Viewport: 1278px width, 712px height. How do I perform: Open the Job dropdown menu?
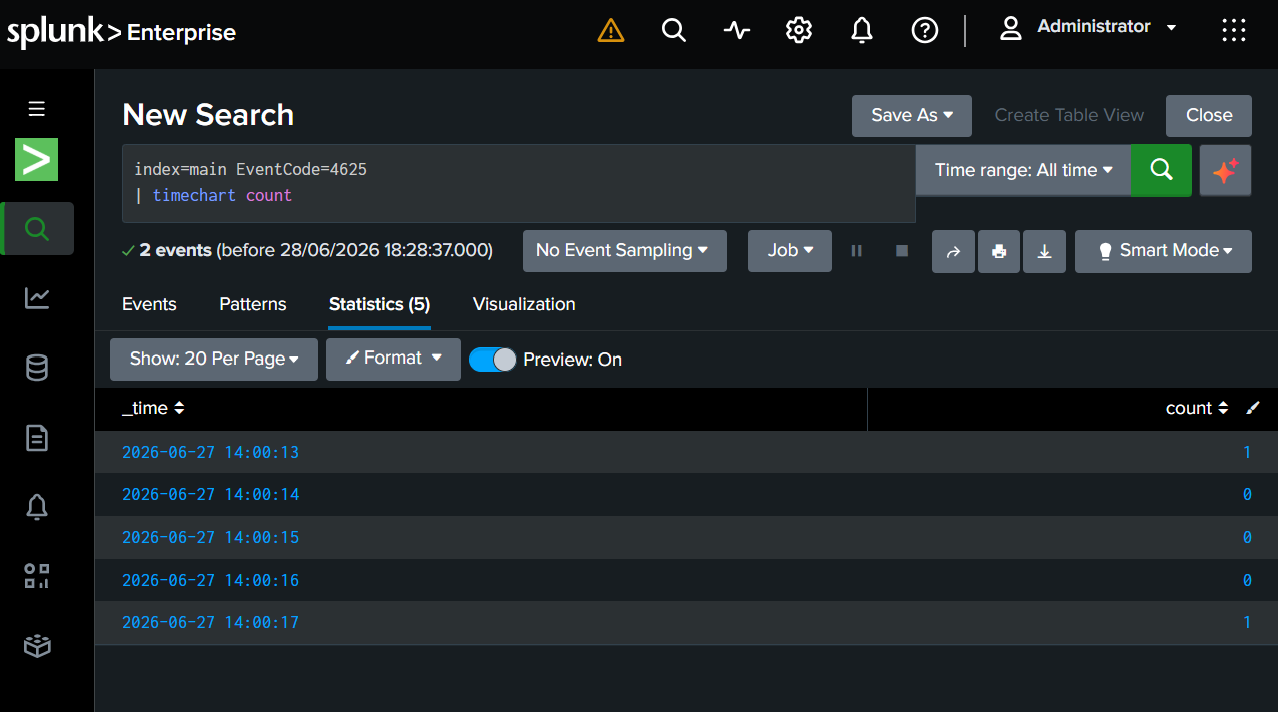[790, 251]
